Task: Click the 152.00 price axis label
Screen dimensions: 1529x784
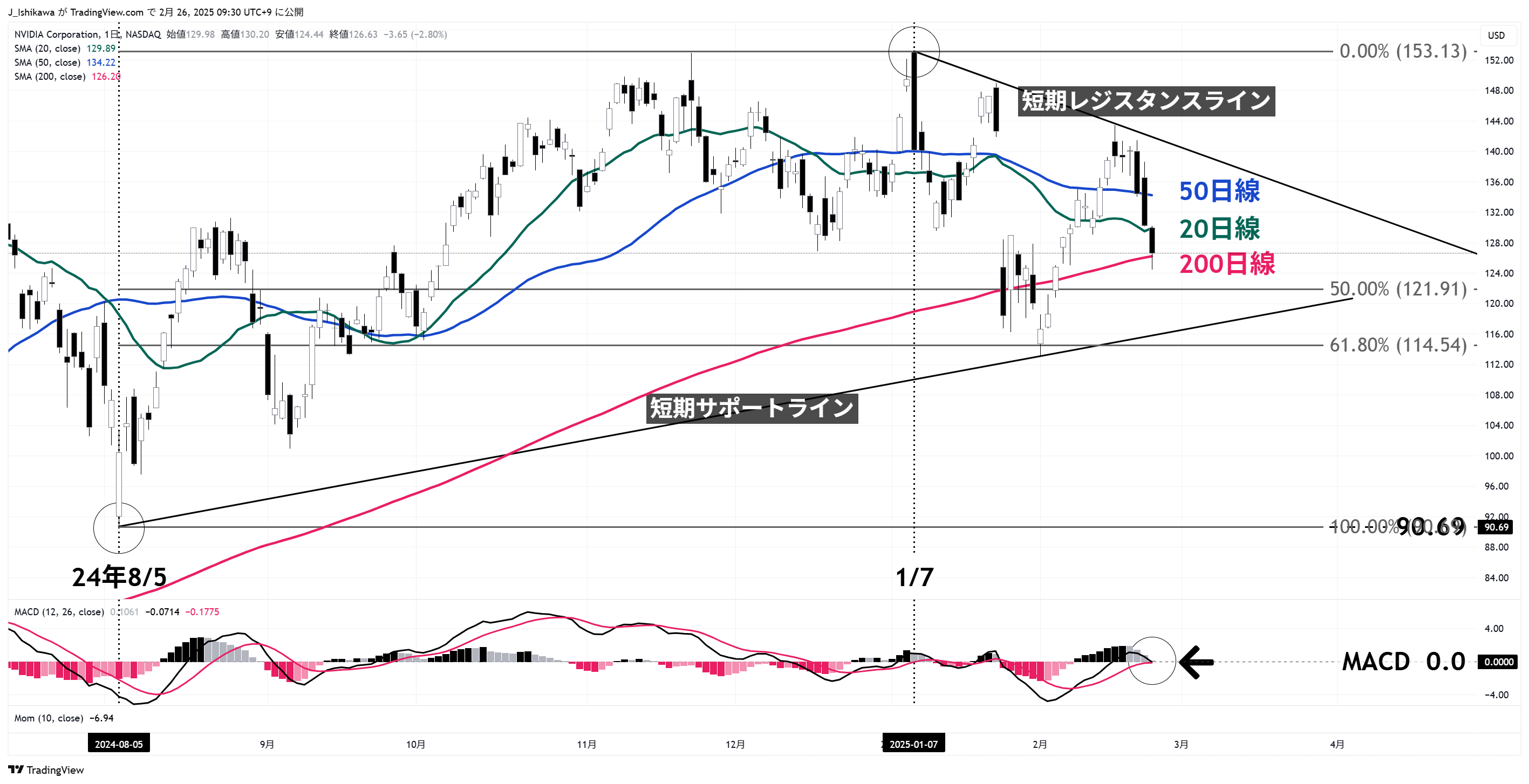Action: (1499, 60)
